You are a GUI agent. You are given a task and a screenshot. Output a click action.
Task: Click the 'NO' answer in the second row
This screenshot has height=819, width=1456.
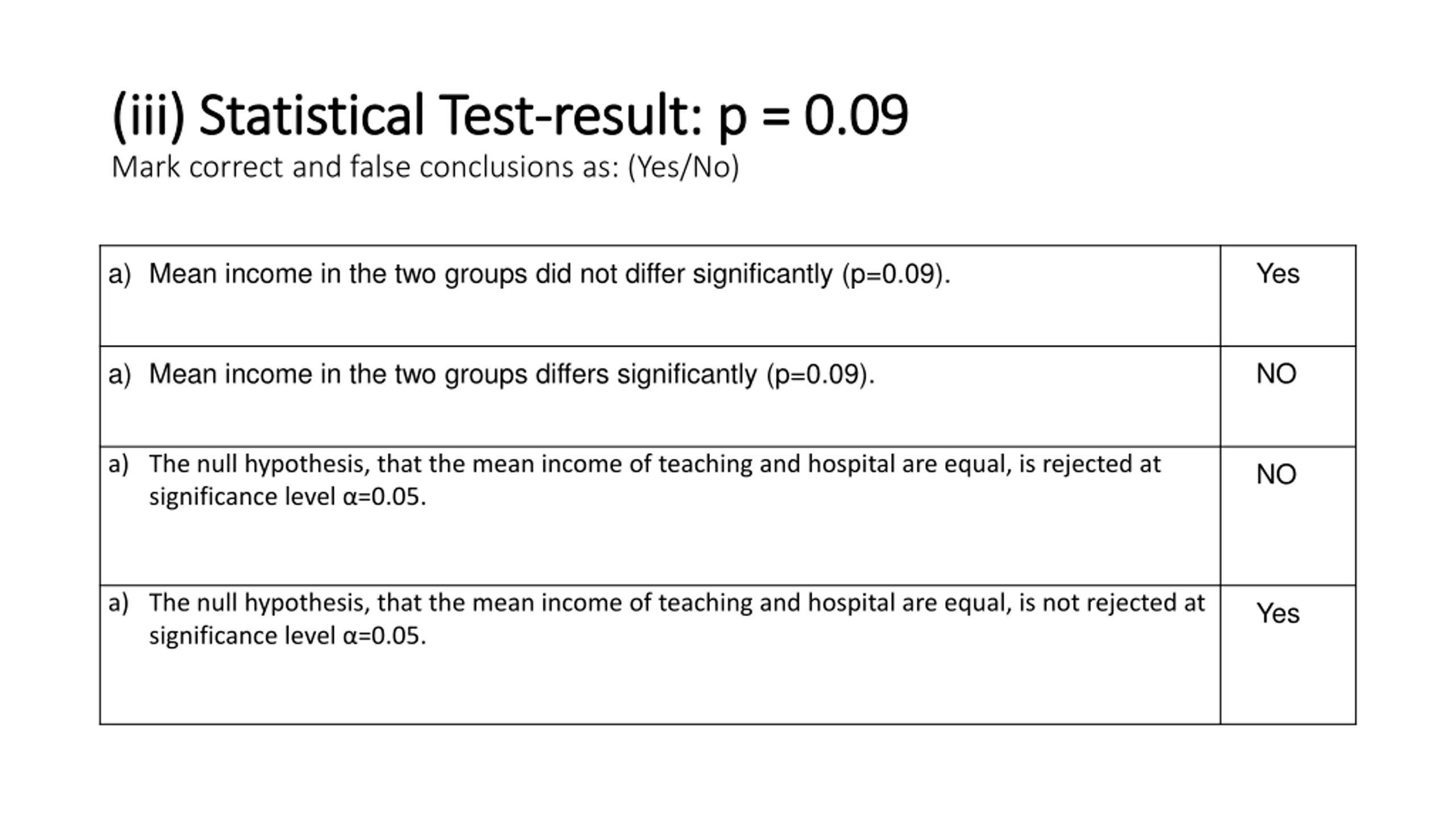(x=1276, y=374)
